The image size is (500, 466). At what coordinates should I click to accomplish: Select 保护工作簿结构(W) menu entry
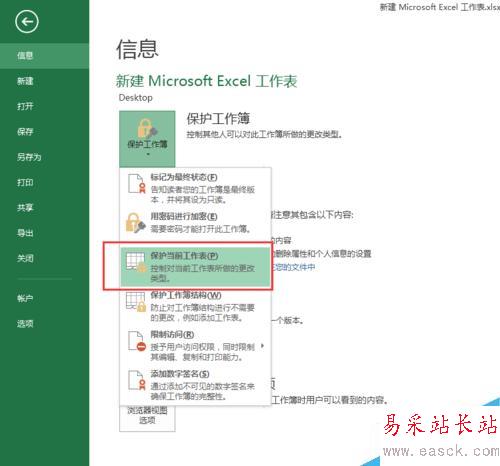[x=195, y=306]
